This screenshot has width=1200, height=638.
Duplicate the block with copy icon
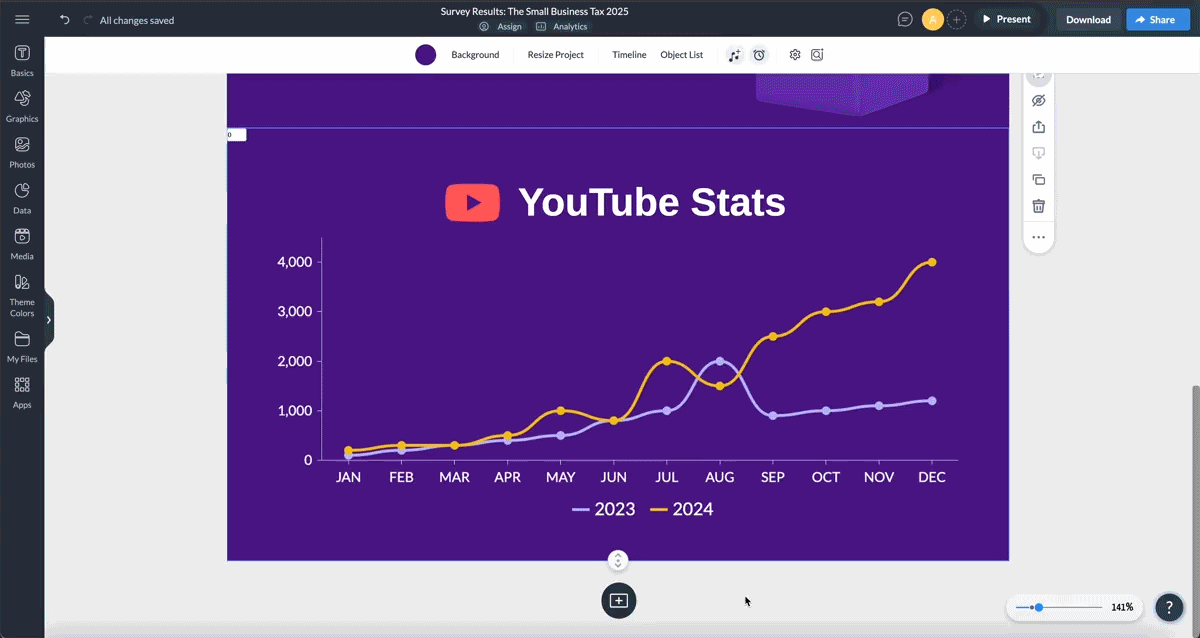coord(1038,180)
